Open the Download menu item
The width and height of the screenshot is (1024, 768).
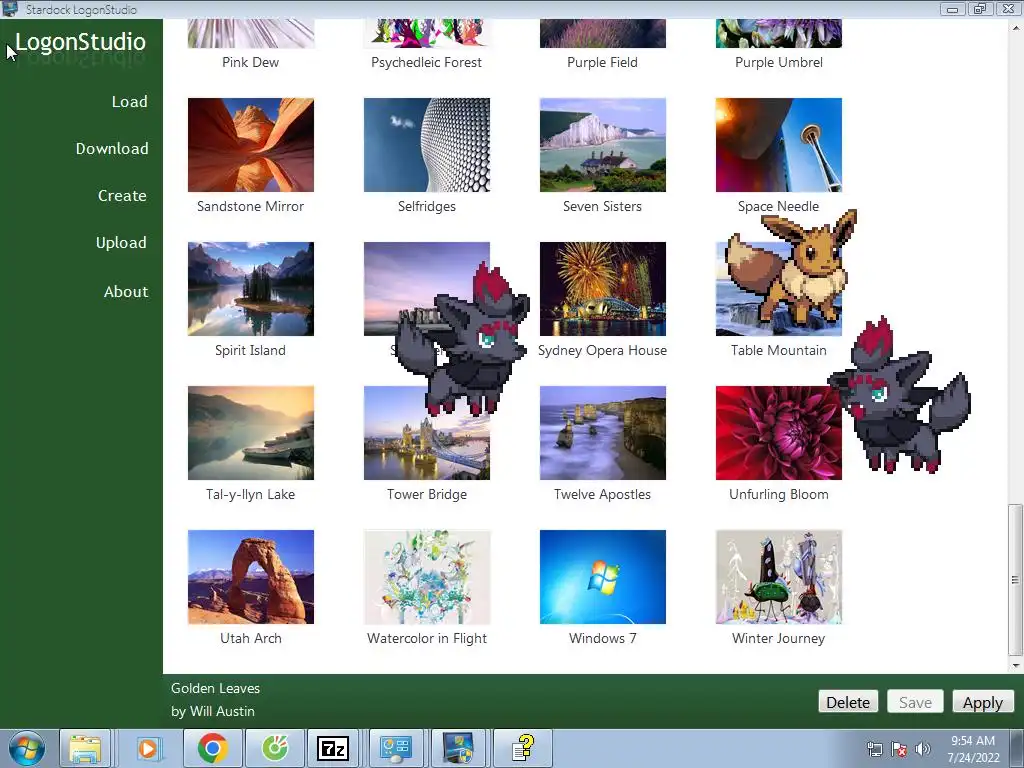[112, 149]
